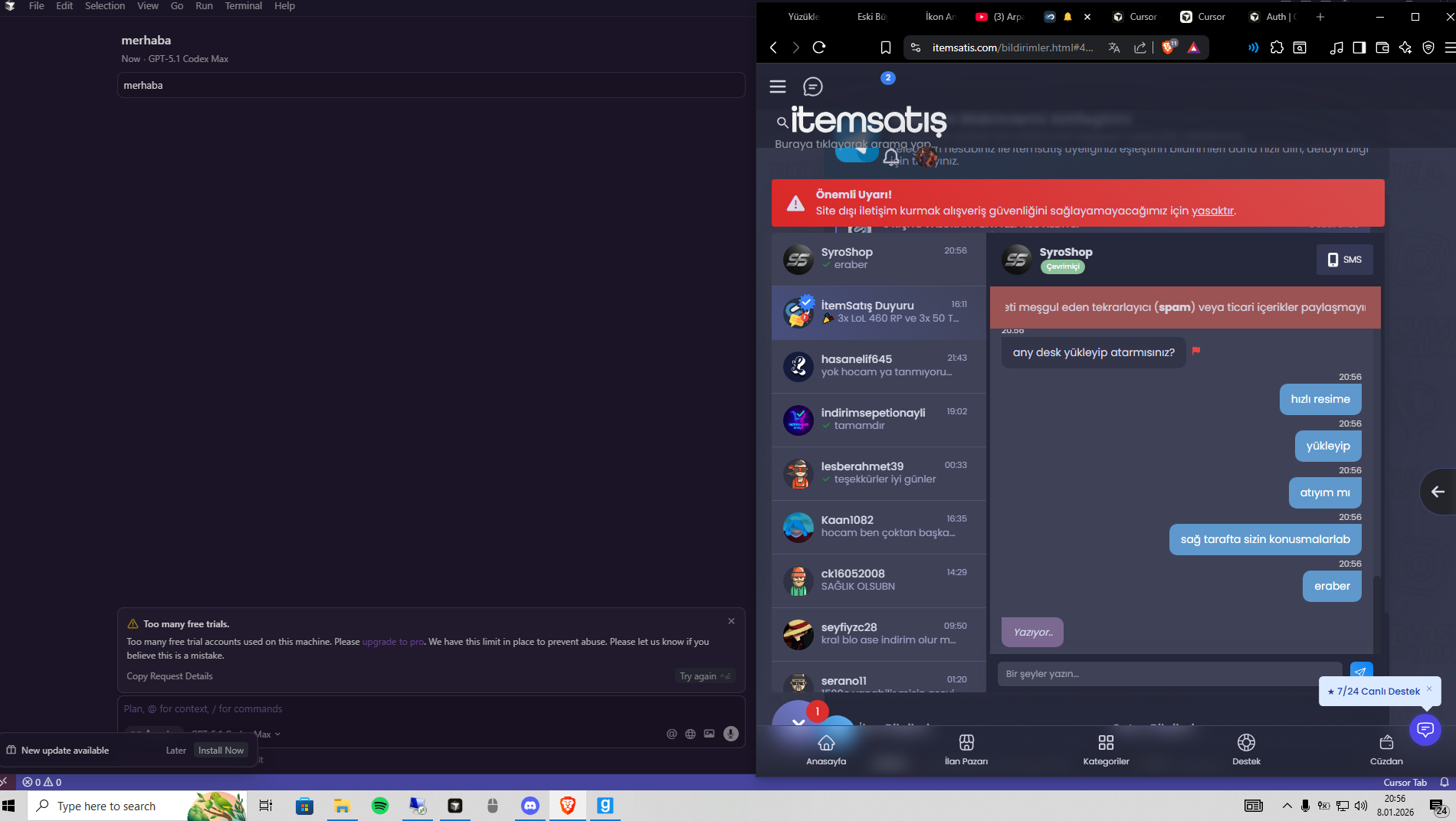The height and width of the screenshot is (821, 1456).
Task: Switch to the YouTube '(3) Arp' browser tab
Action: point(999,17)
